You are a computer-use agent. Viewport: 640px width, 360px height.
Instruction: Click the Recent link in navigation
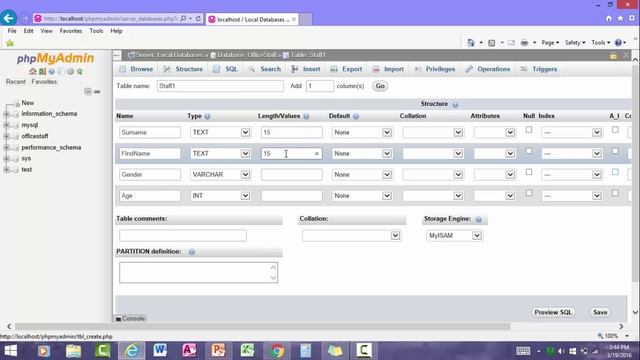point(16,82)
